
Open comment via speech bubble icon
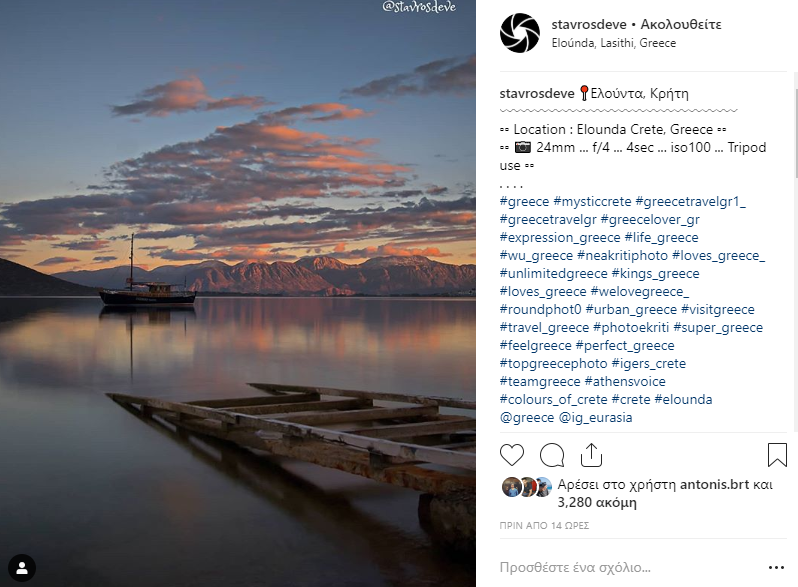click(x=552, y=455)
